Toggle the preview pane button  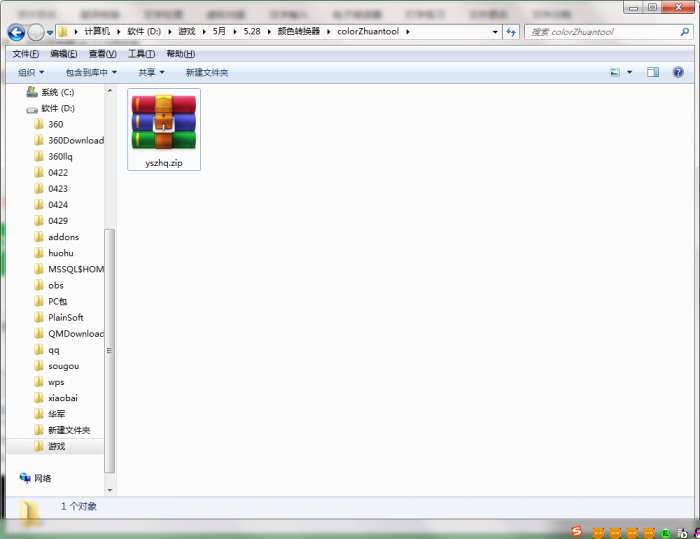pos(653,72)
